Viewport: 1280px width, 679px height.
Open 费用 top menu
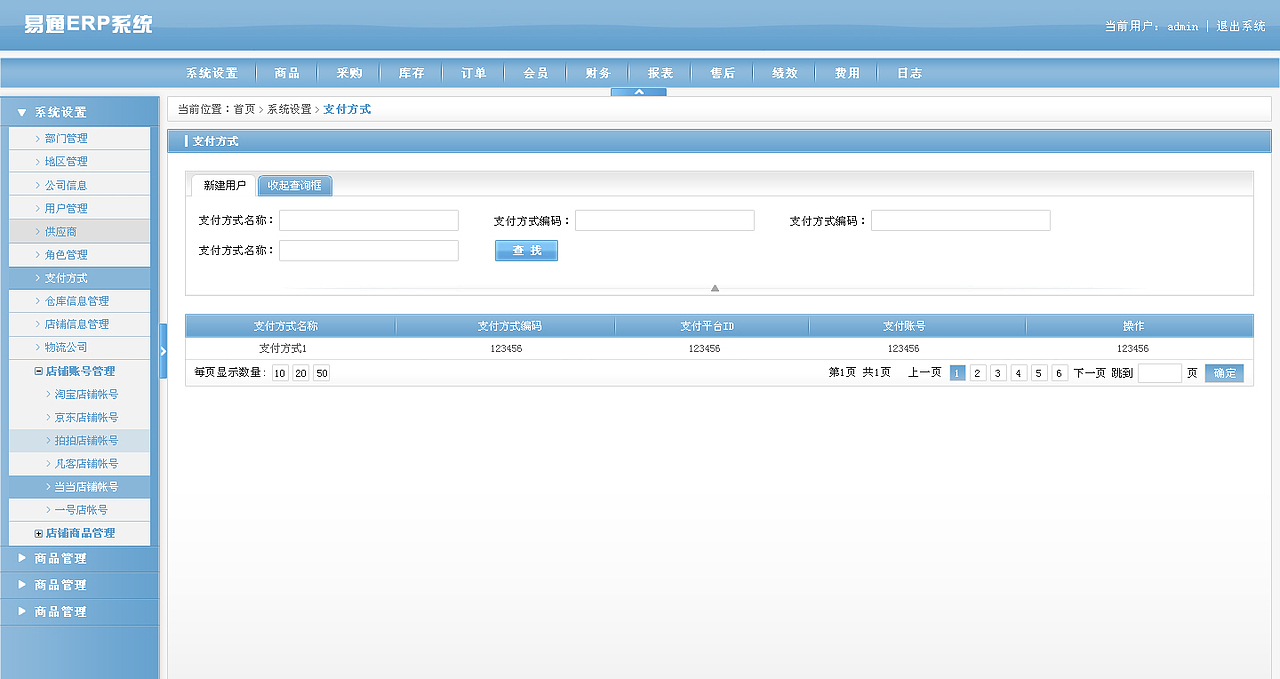coord(847,73)
